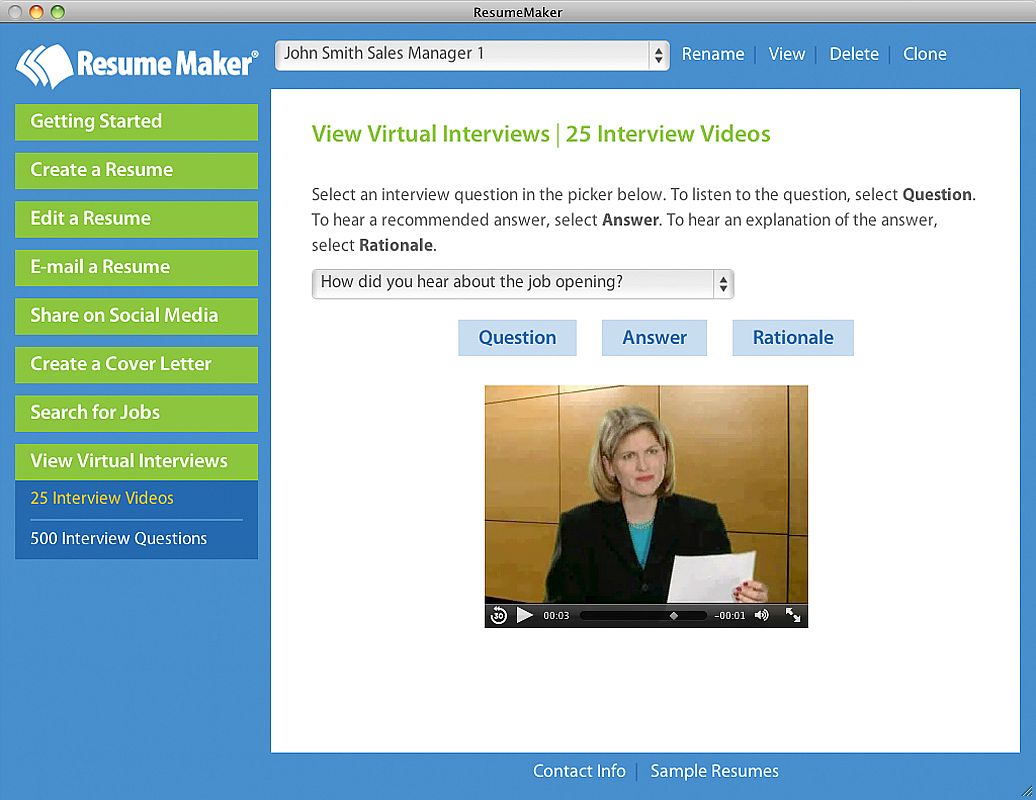Open the Getting Started section
The height and width of the screenshot is (800, 1036).
[137, 122]
